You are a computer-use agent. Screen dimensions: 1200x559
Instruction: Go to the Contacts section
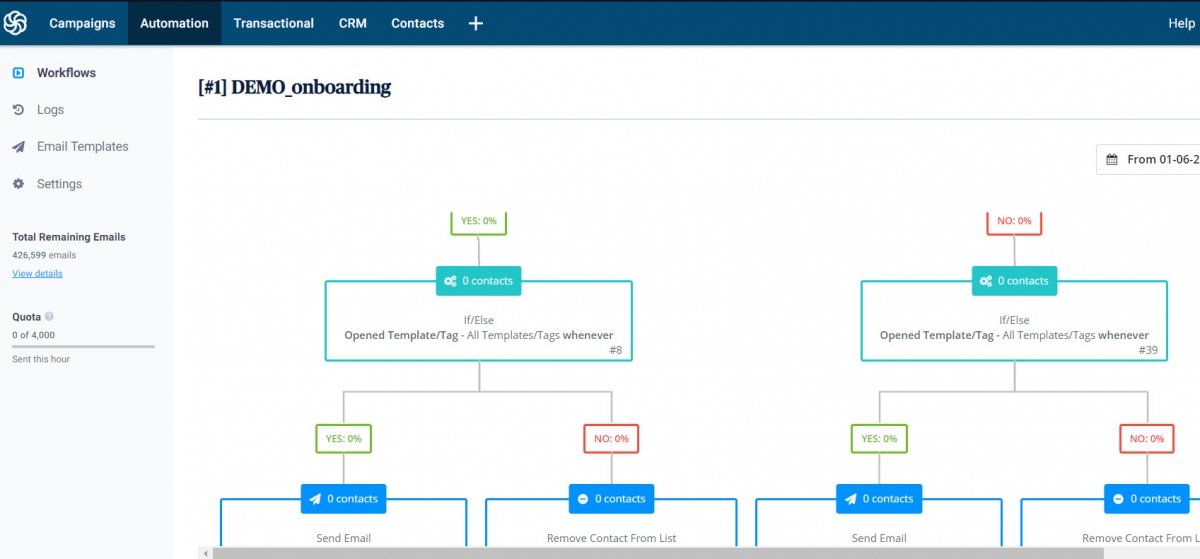tap(417, 23)
